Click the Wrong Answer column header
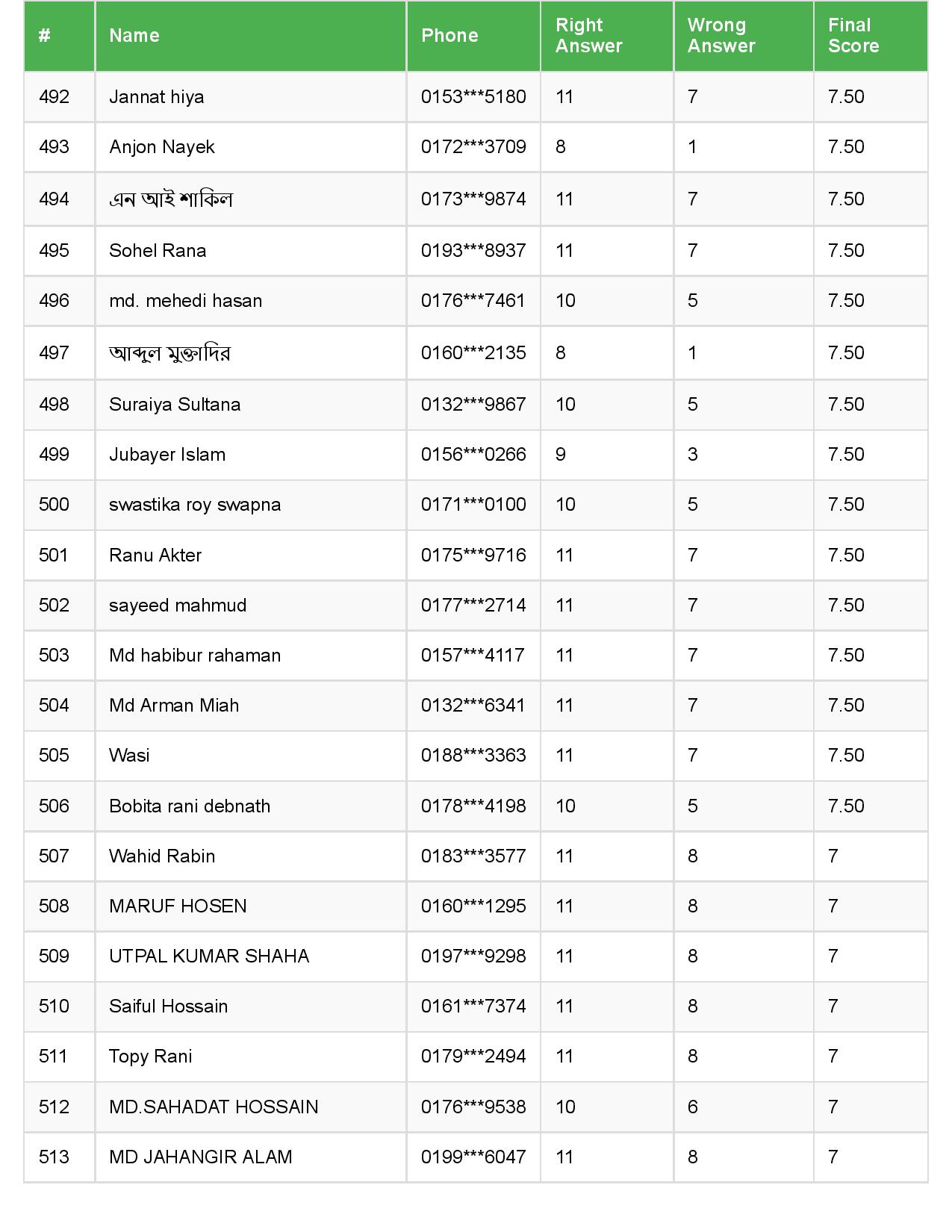The height and width of the screenshot is (1232, 952). coord(721,36)
